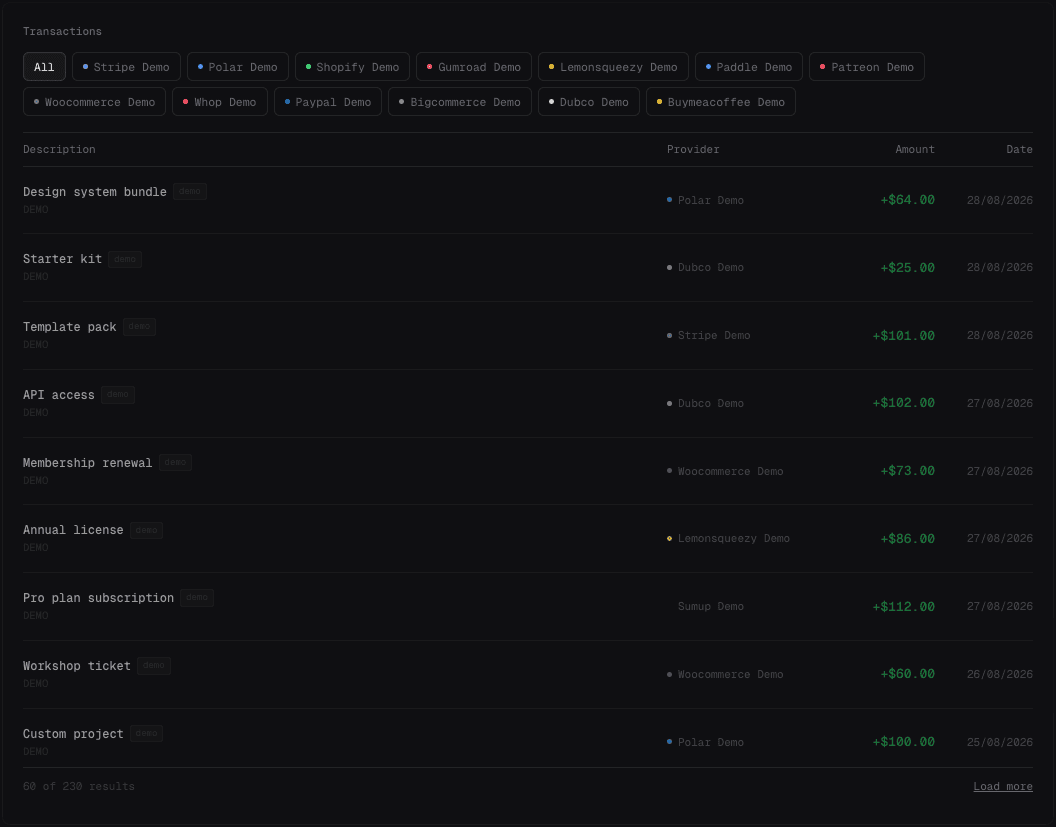Viewport: 1056px width, 827px height.
Task: Select the Membership renewal transaction
Action: (88, 463)
